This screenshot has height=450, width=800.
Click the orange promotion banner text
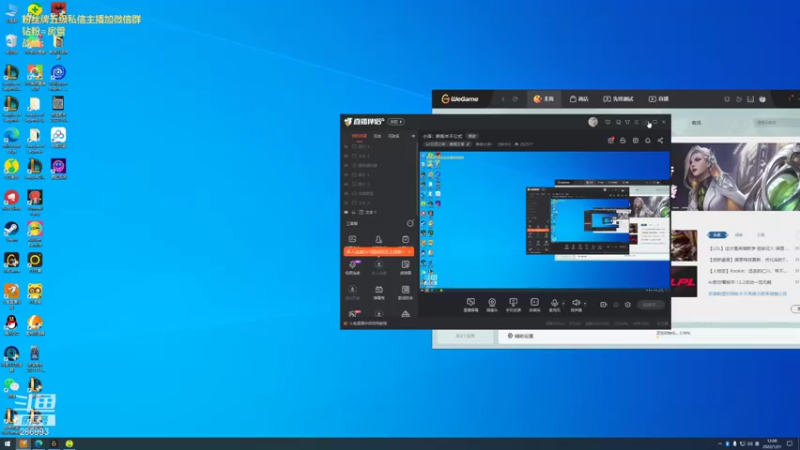pyautogui.click(x=375, y=252)
